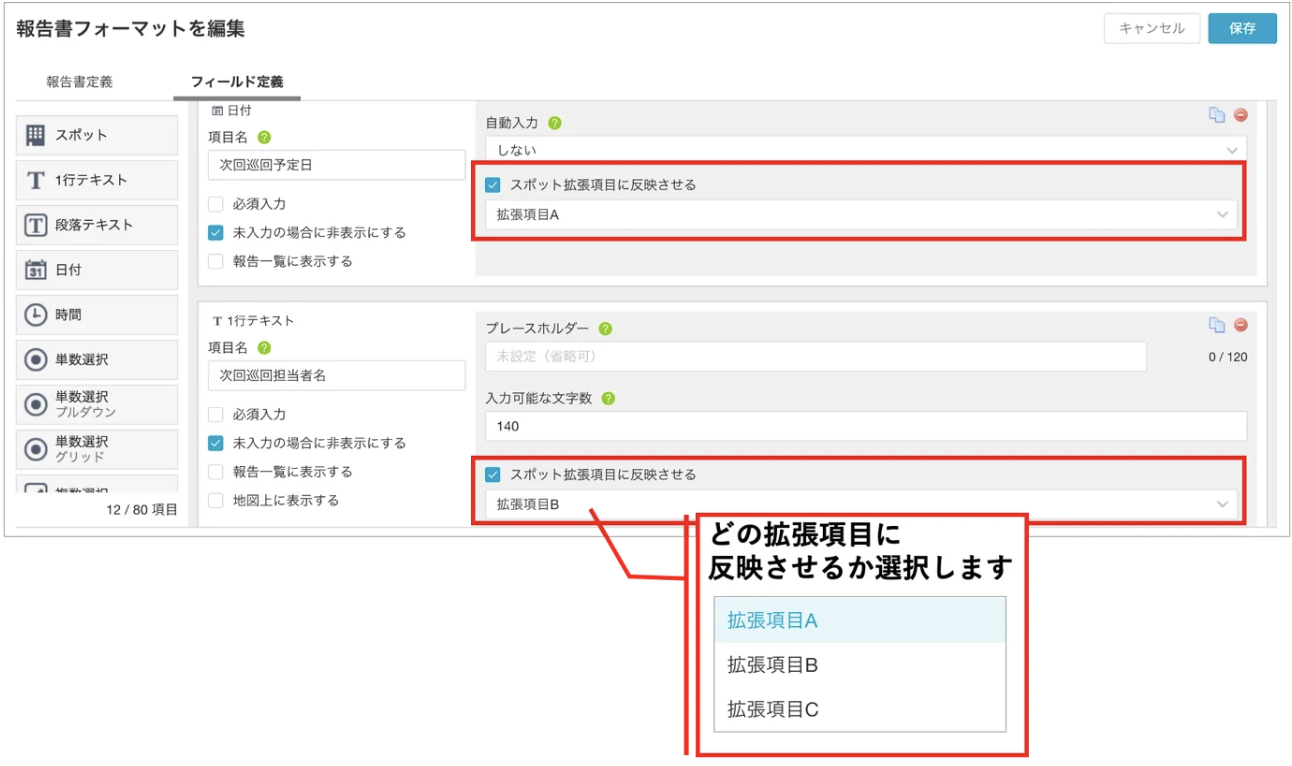Click the 入力可能な文字数 input showing 140

[x=866, y=426]
